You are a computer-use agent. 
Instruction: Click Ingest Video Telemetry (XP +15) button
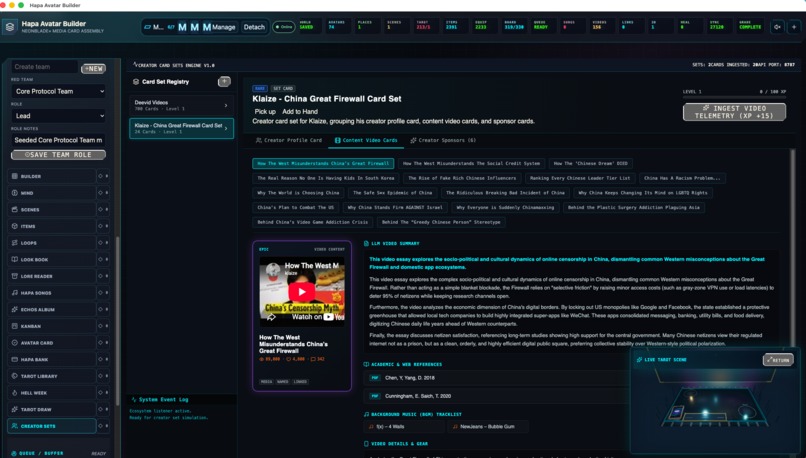[734, 112]
